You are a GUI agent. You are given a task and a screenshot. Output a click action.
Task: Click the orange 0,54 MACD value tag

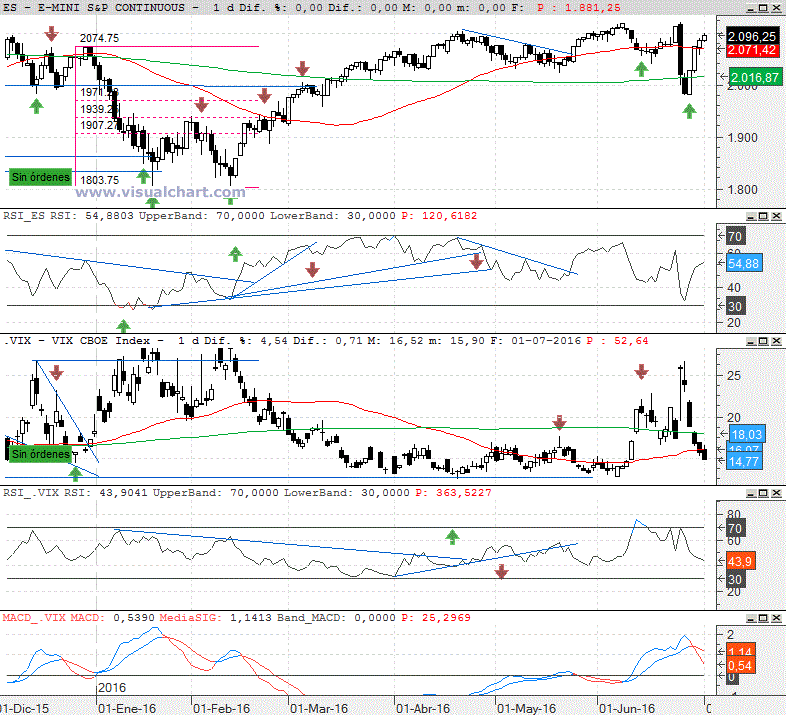click(740, 666)
